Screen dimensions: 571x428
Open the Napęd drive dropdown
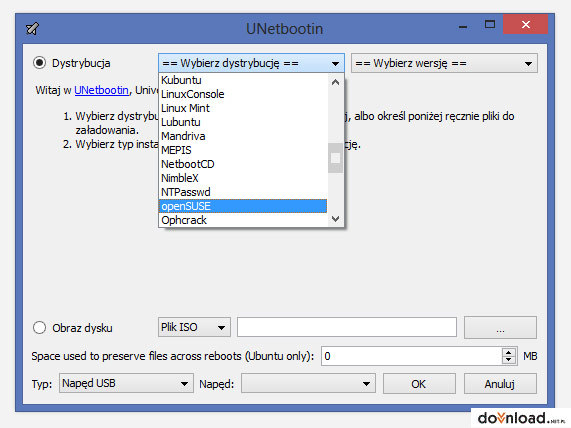[x=308, y=383]
